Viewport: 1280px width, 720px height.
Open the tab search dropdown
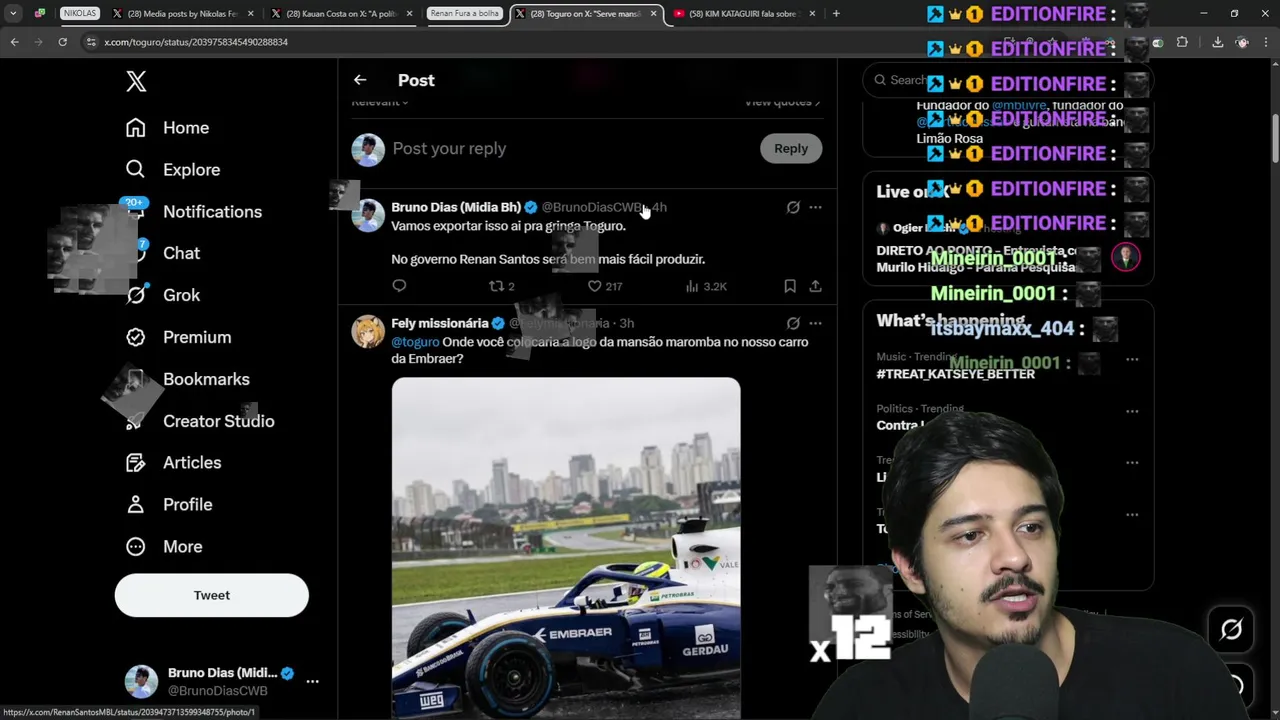tap(13, 14)
